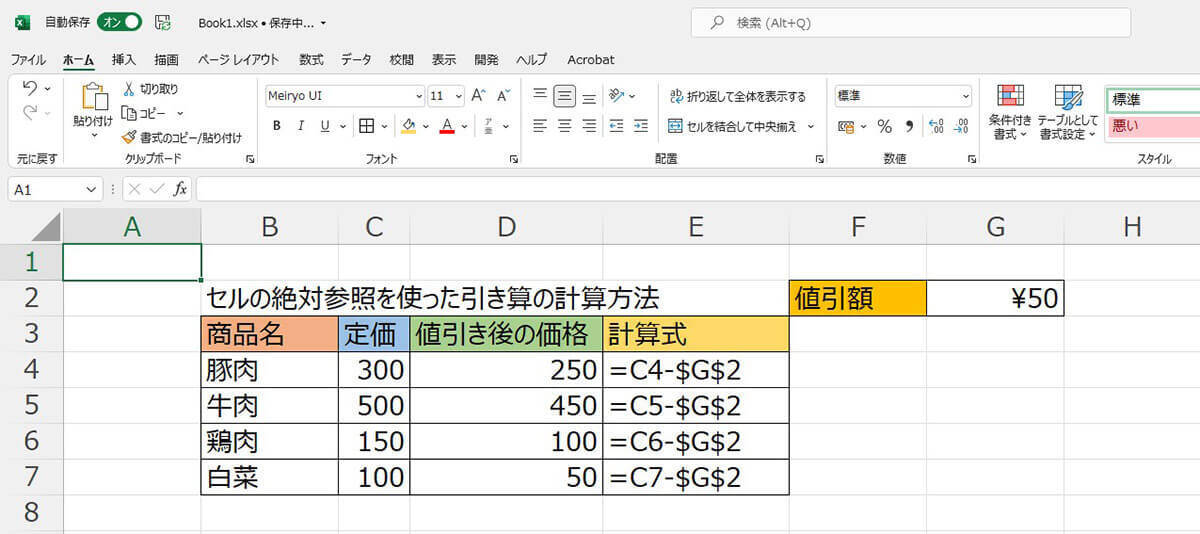This screenshot has height=534, width=1200.
Task: Open the Meiryo UI font name dropdown
Action: pos(419,97)
